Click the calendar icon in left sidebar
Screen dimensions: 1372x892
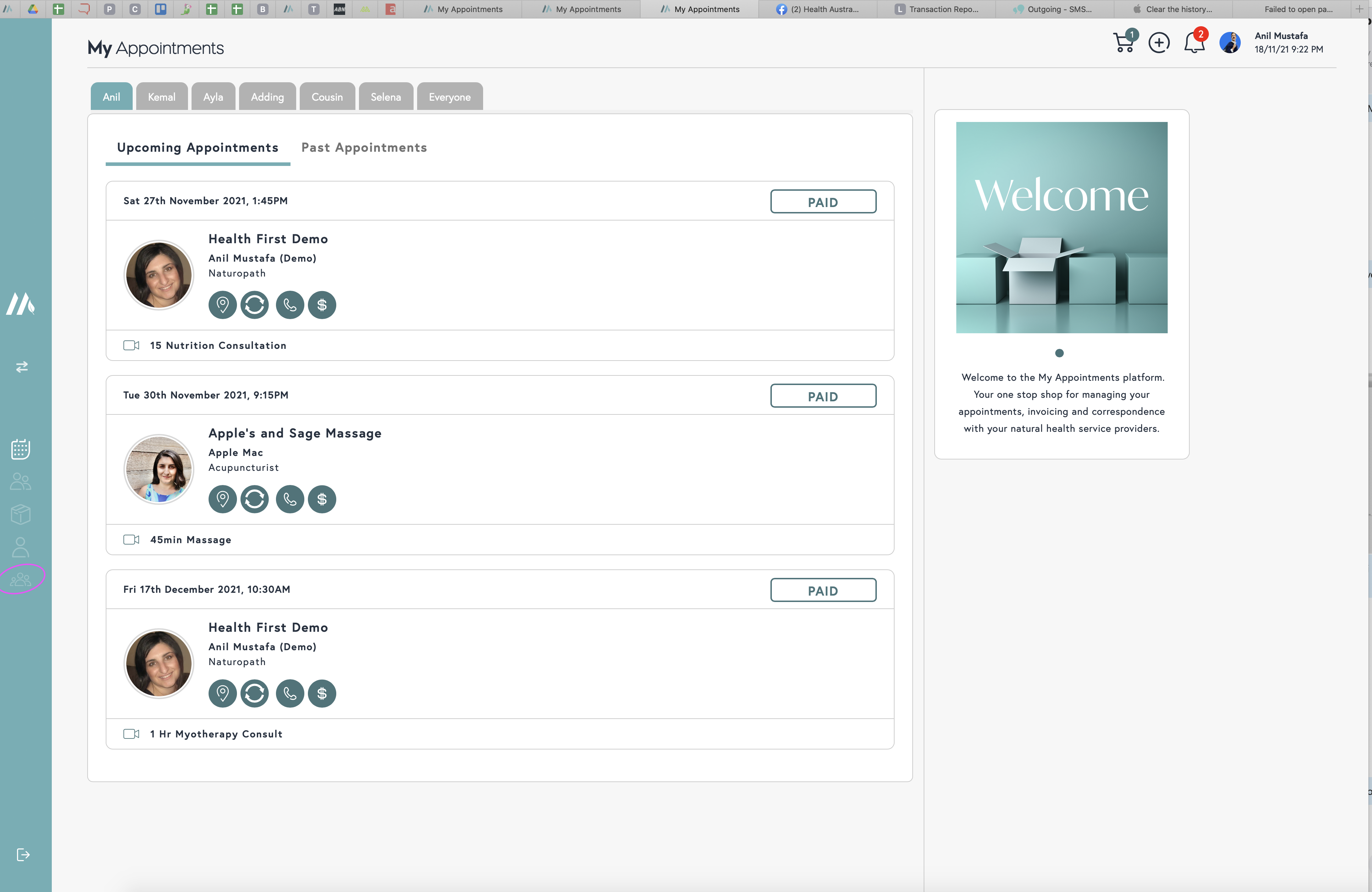click(x=21, y=449)
